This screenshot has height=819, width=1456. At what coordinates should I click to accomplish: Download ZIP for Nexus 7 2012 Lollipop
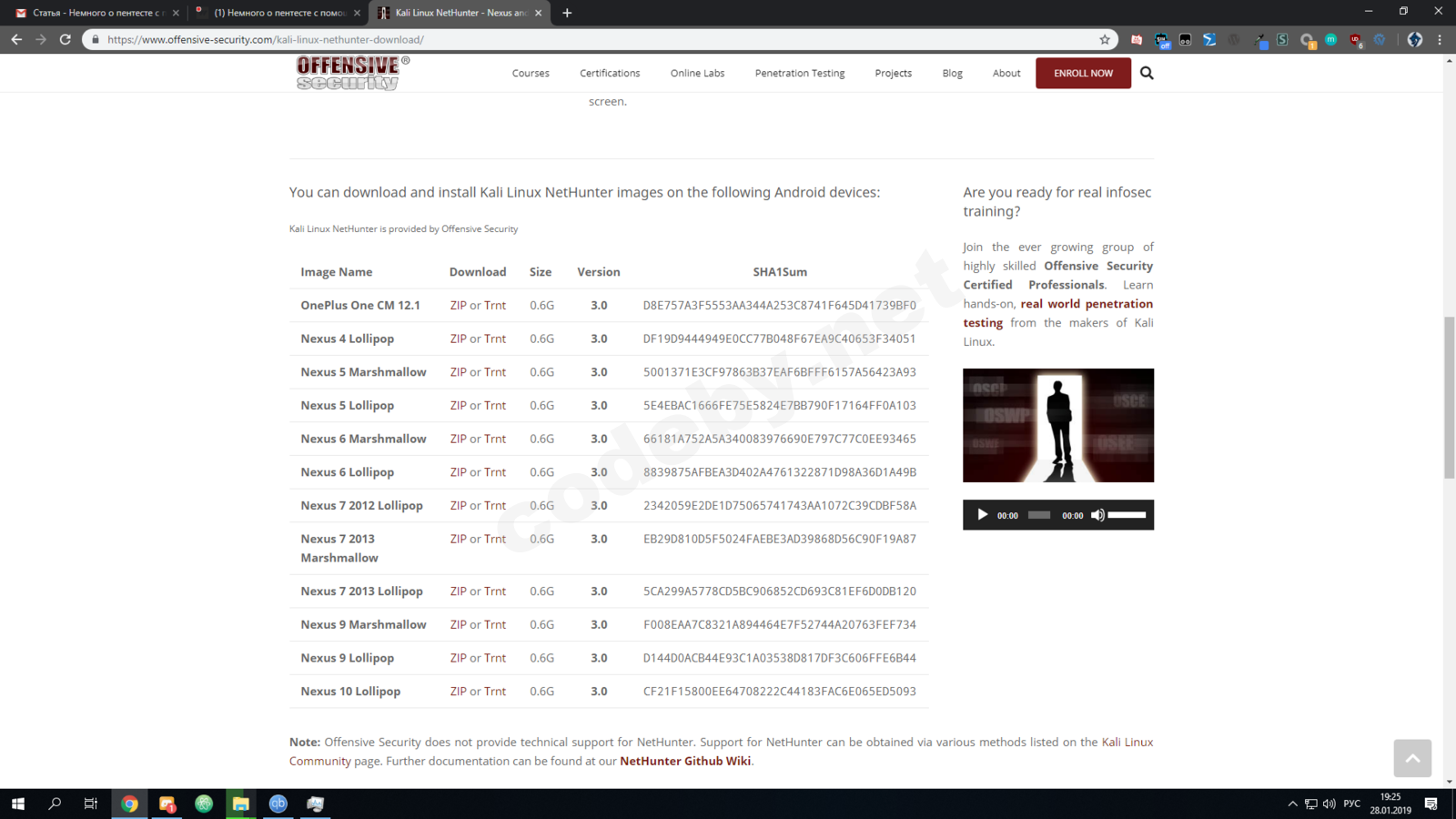coord(458,506)
